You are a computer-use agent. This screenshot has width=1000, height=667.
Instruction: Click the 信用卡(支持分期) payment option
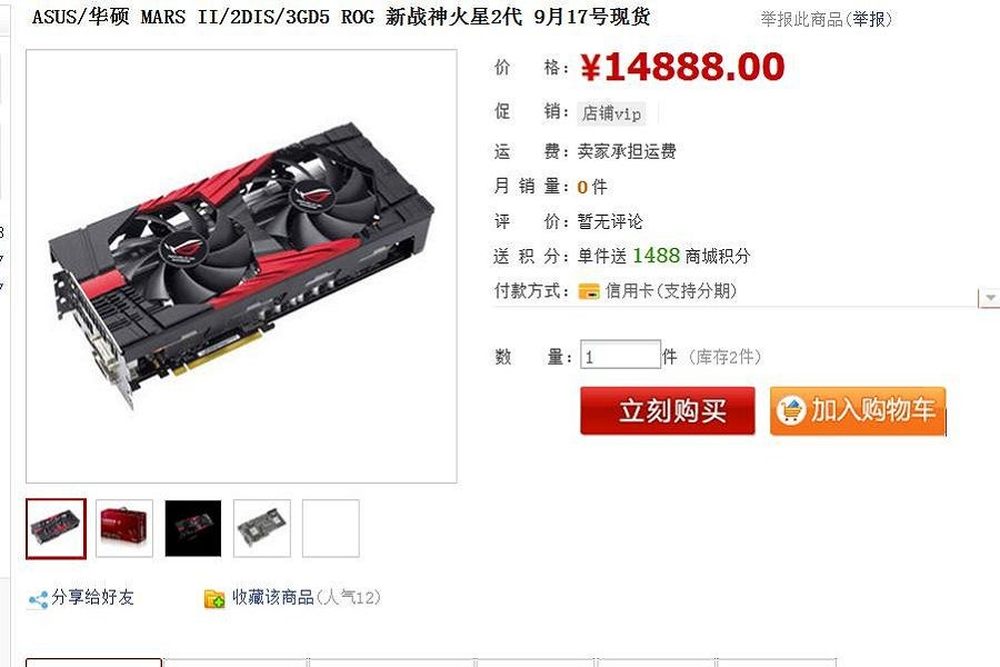(x=671, y=291)
